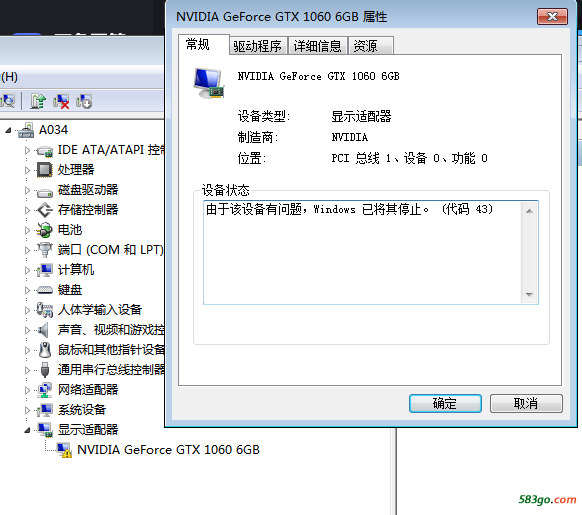Expand the 磁盘驱动器 disk drives node
Screen dimensions: 582x515
click(x=27, y=190)
